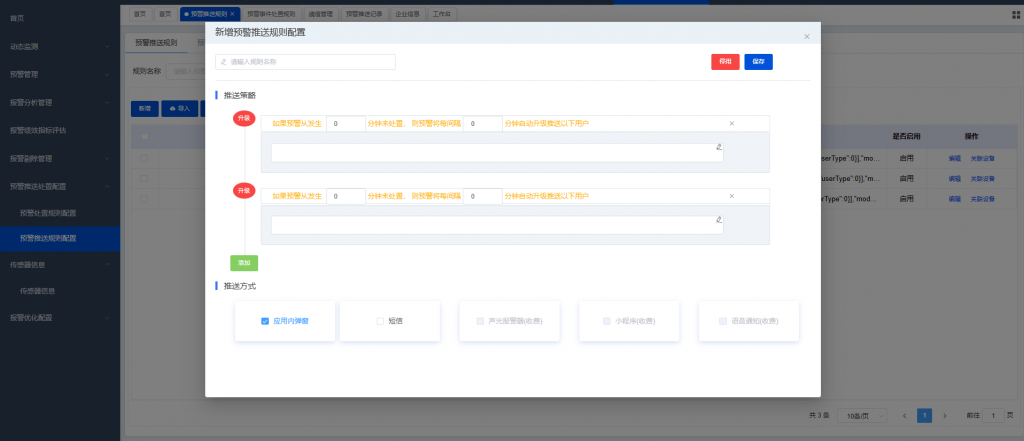Click the blue 保存 button
The width and height of the screenshot is (1024, 441).
pyautogui.click(x=758, y=62)
